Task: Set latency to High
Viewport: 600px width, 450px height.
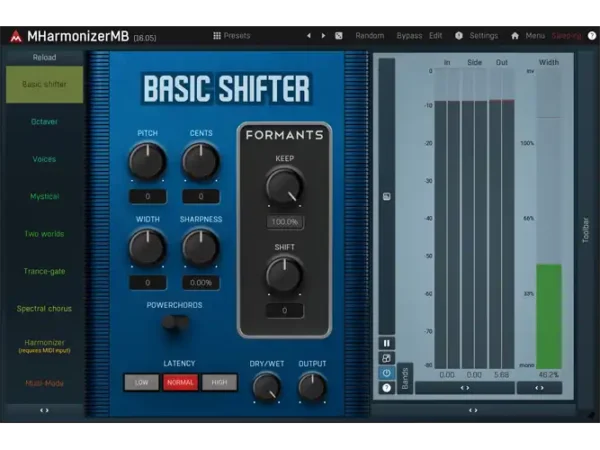Action: pos(219,382)
